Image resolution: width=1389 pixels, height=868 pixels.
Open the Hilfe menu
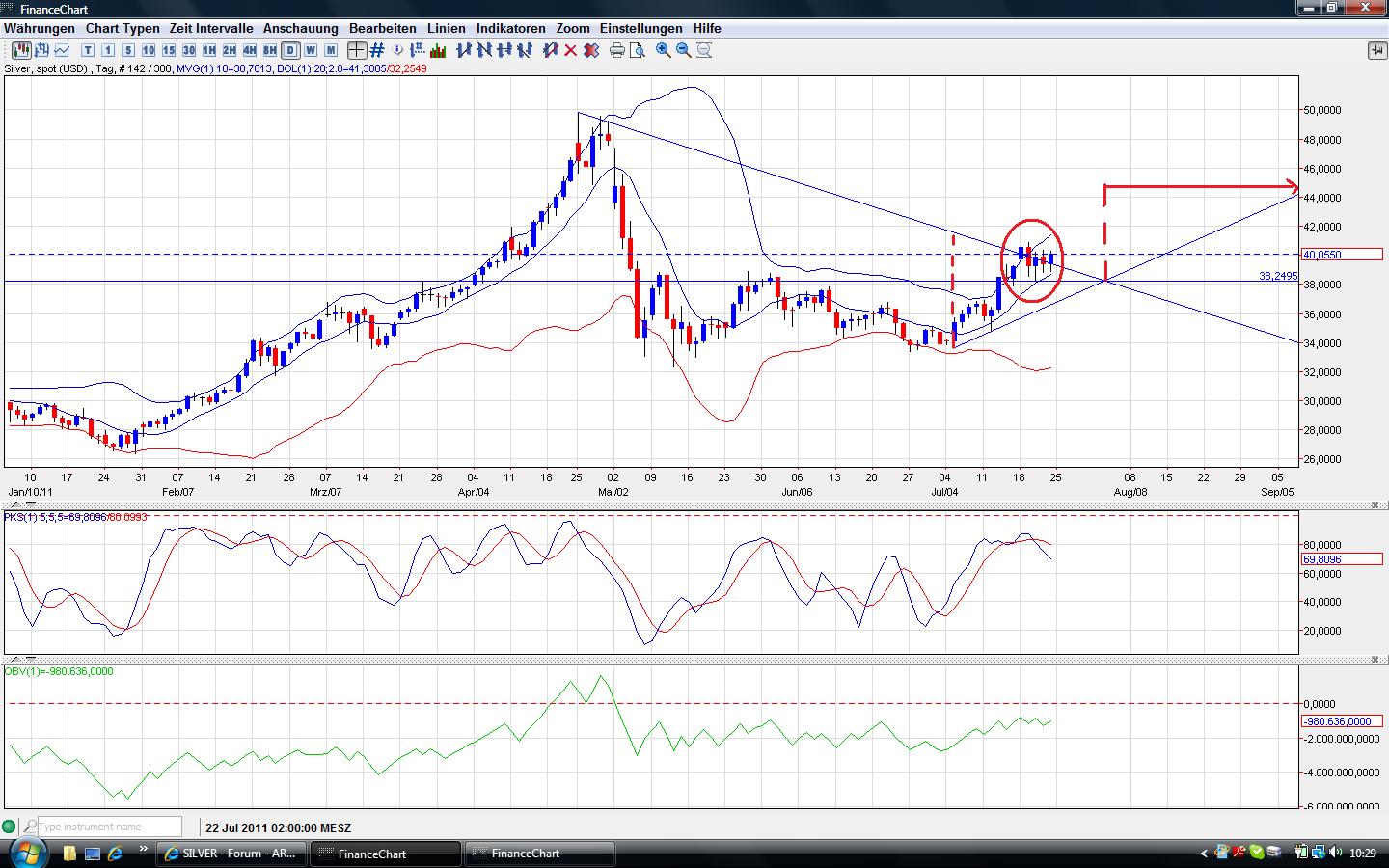click(707, 28)
